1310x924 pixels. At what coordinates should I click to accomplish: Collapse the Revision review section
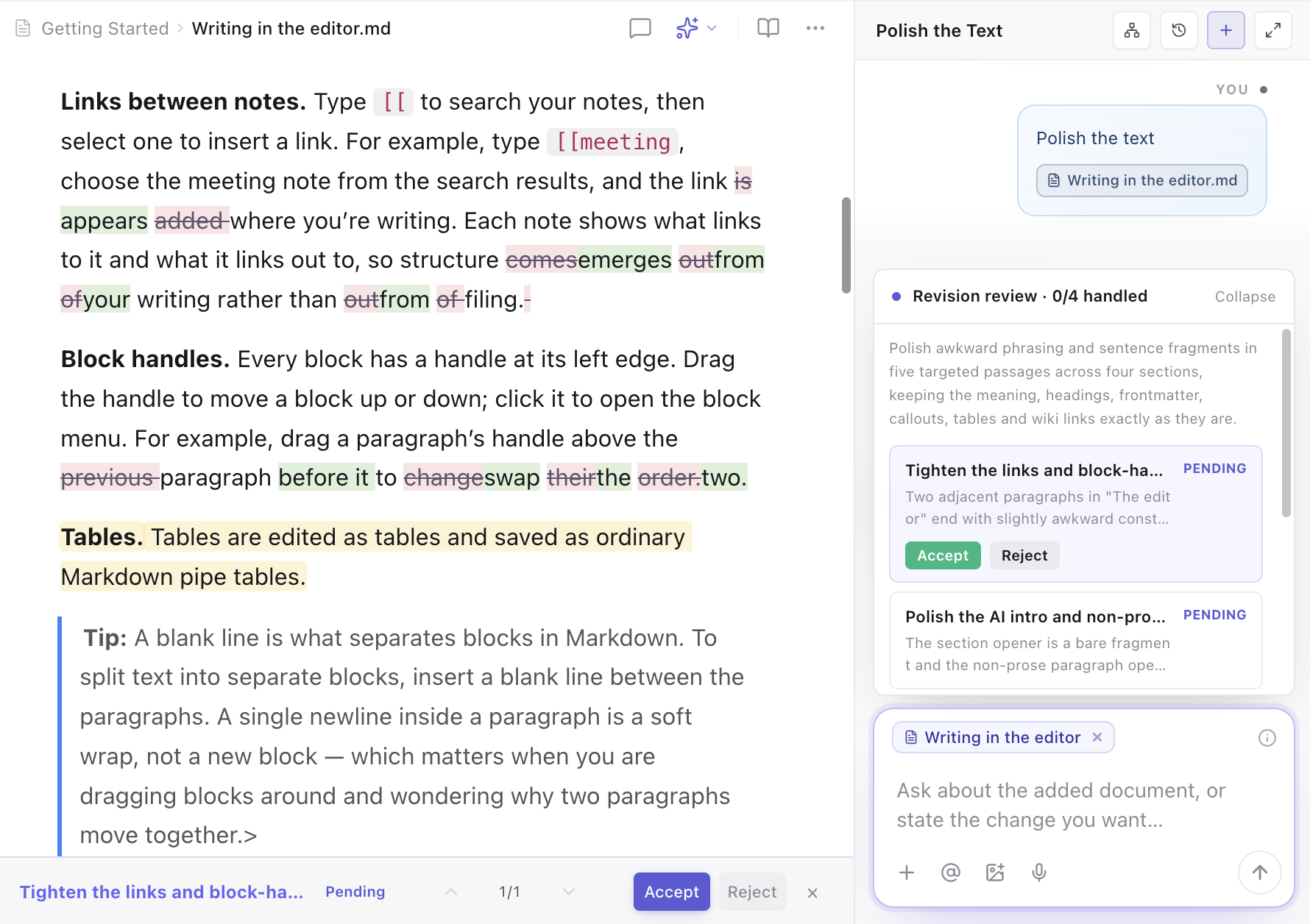[1245, 296]
